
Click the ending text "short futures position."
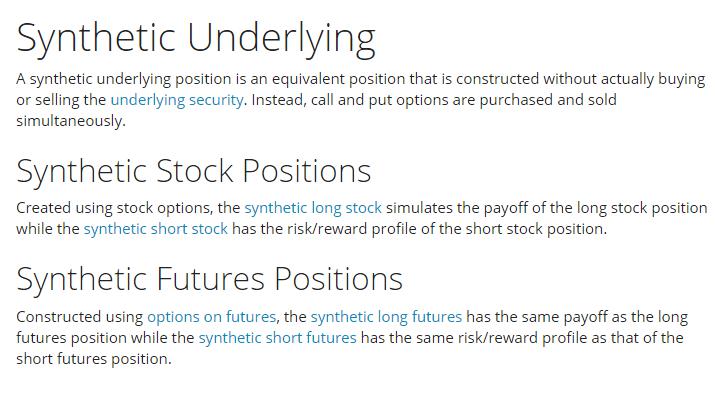(x=94, y=359)
